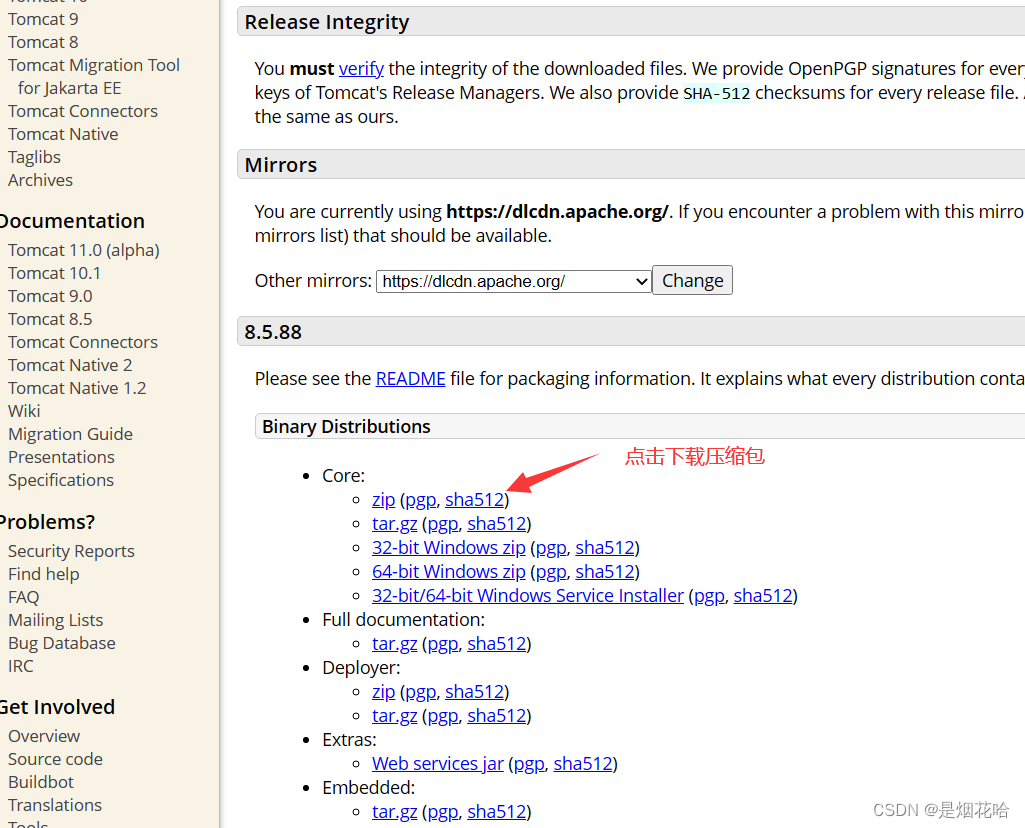Open the Translations link

pyautogui.click(x=55, y=805)
